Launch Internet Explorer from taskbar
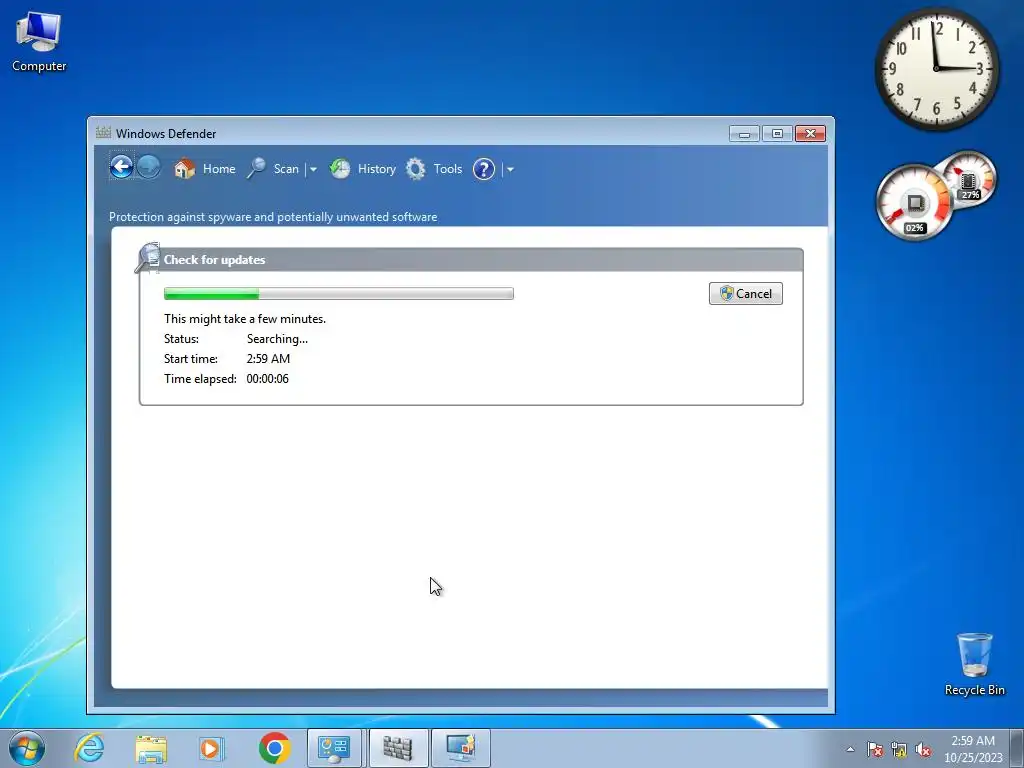Viewport: 1024px width, 768px height. (89, 748)
